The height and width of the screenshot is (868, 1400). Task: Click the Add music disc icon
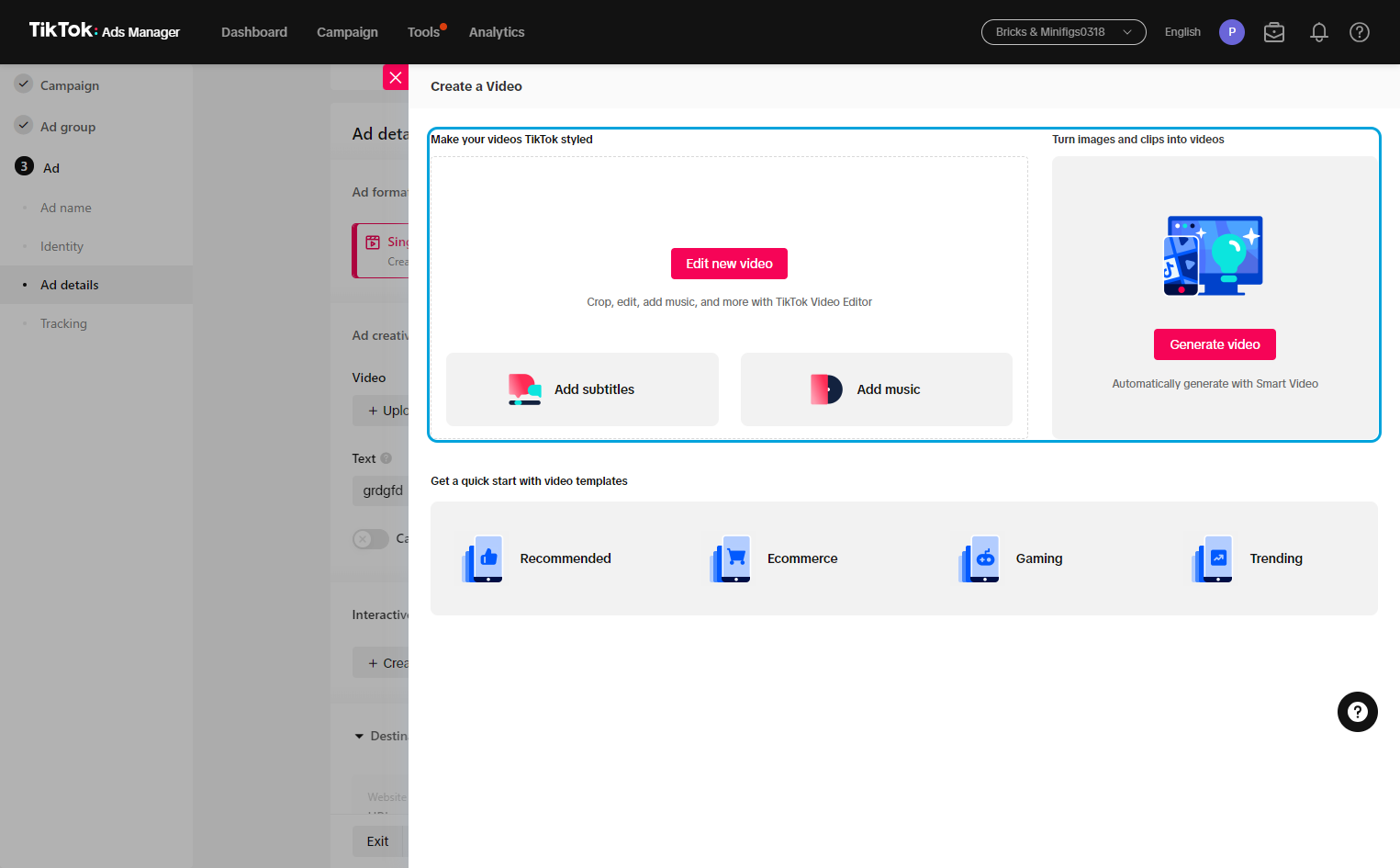[826, 389]
